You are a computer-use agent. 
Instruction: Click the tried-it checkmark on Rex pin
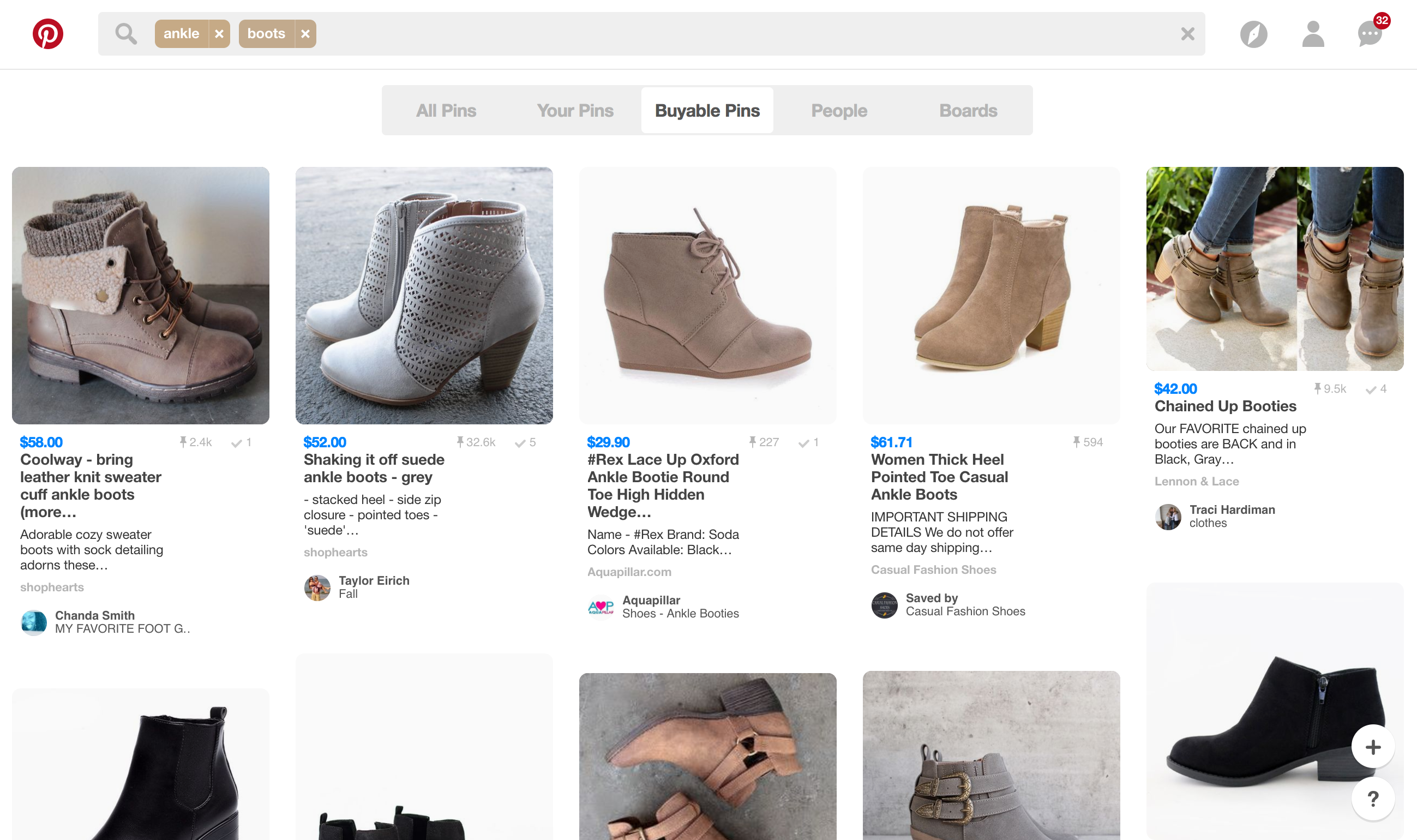[x=803, y=443]
